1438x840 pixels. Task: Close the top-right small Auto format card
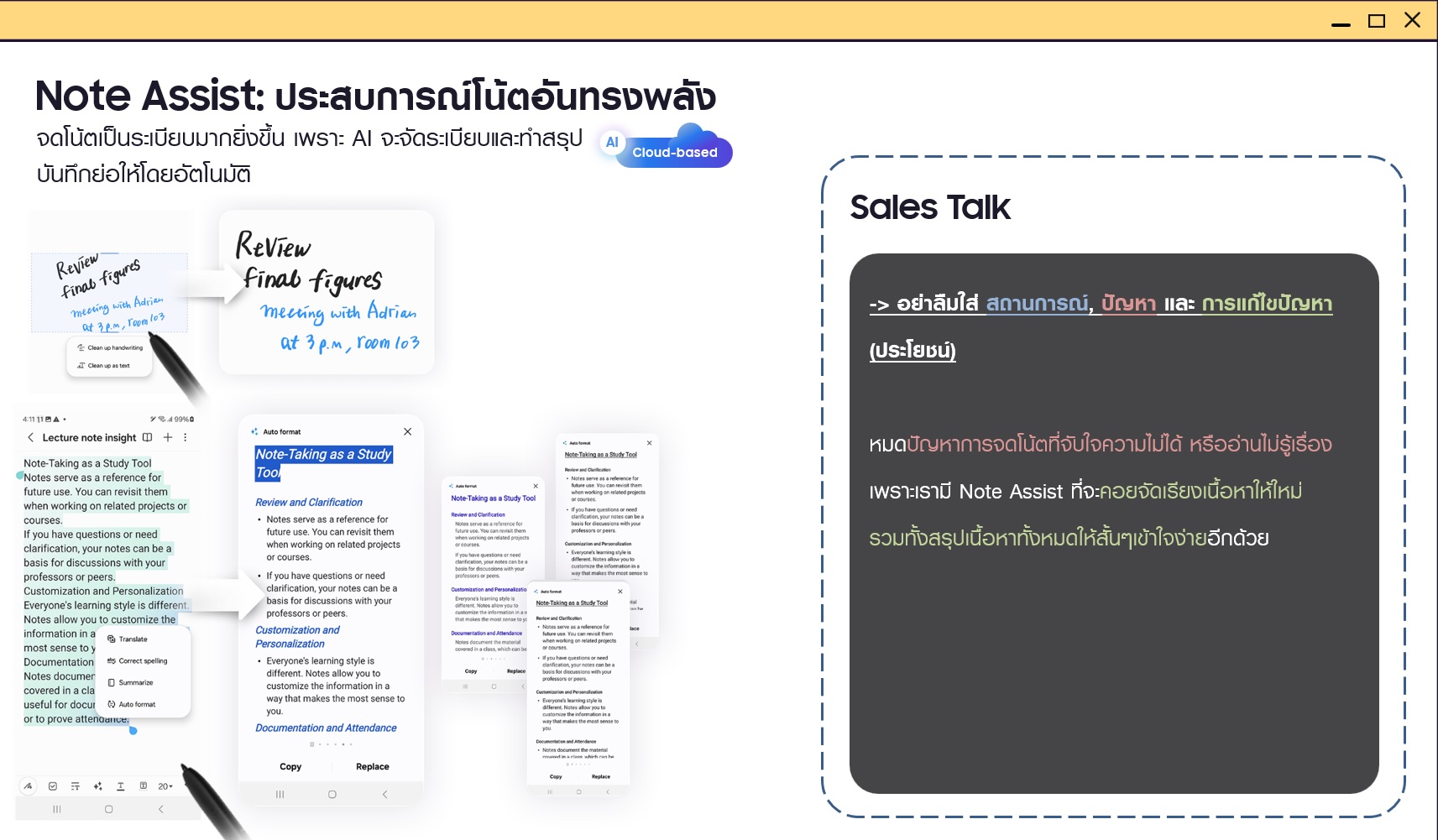649,442
